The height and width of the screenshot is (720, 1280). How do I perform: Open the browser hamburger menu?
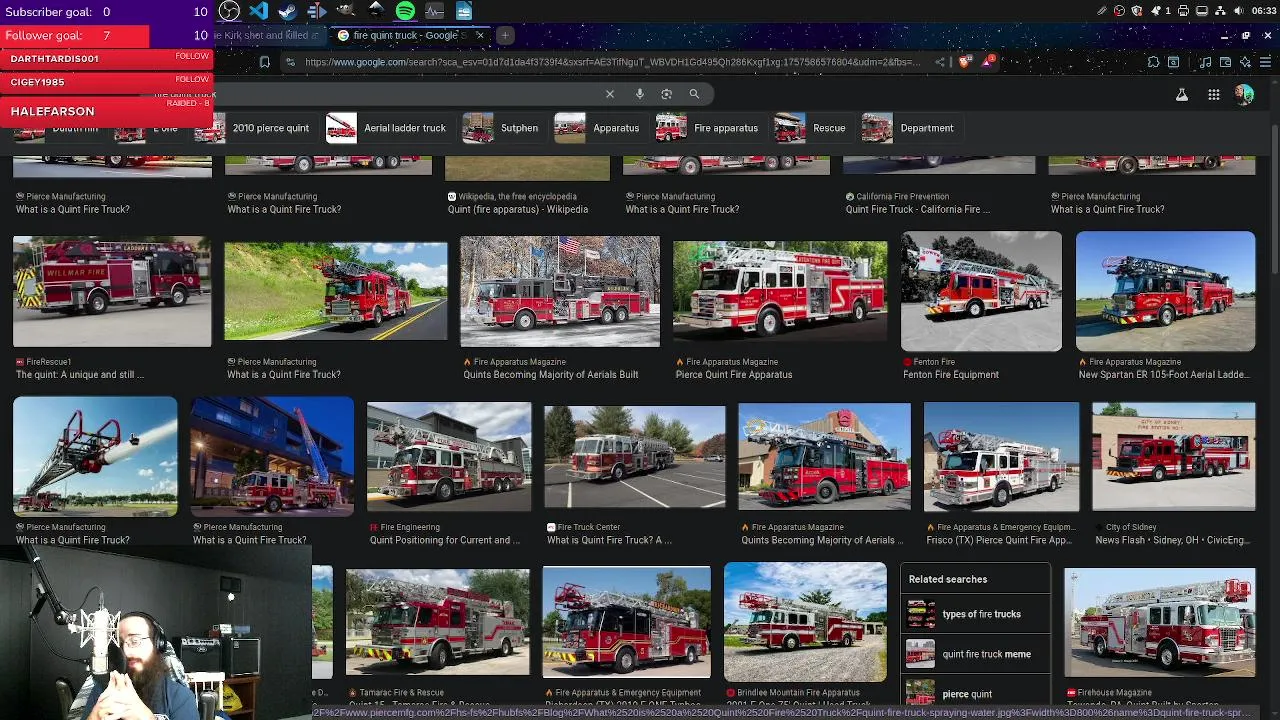(x=1265, y=62)
